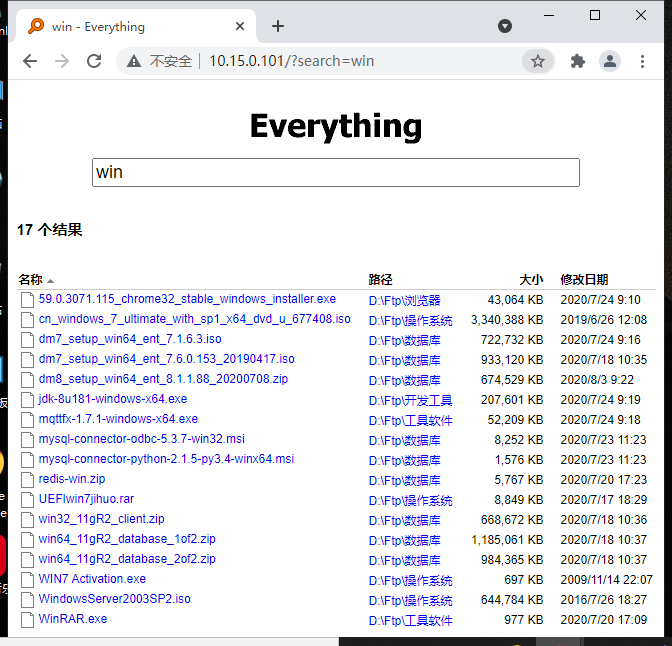Open path link of jdk-8u181 row
Image resolution: width=672 pixels, height=646 pixels.
coord(410,400)
